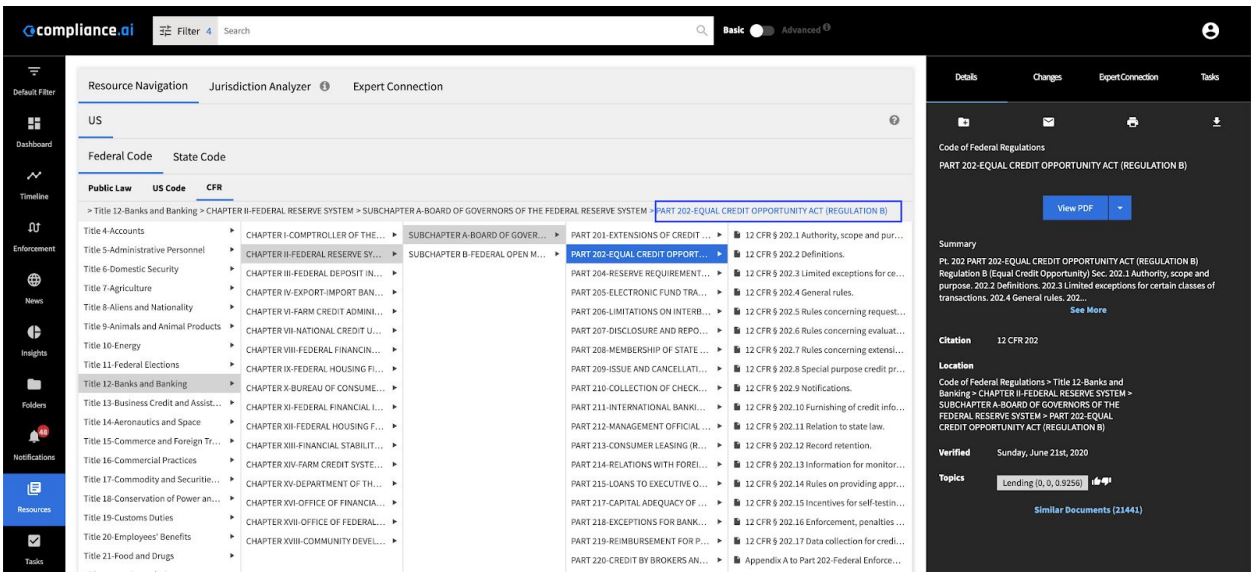This screenshot has width=1257, height=579.
Task: Click the print icon in Details
Action: [1132, 121]
